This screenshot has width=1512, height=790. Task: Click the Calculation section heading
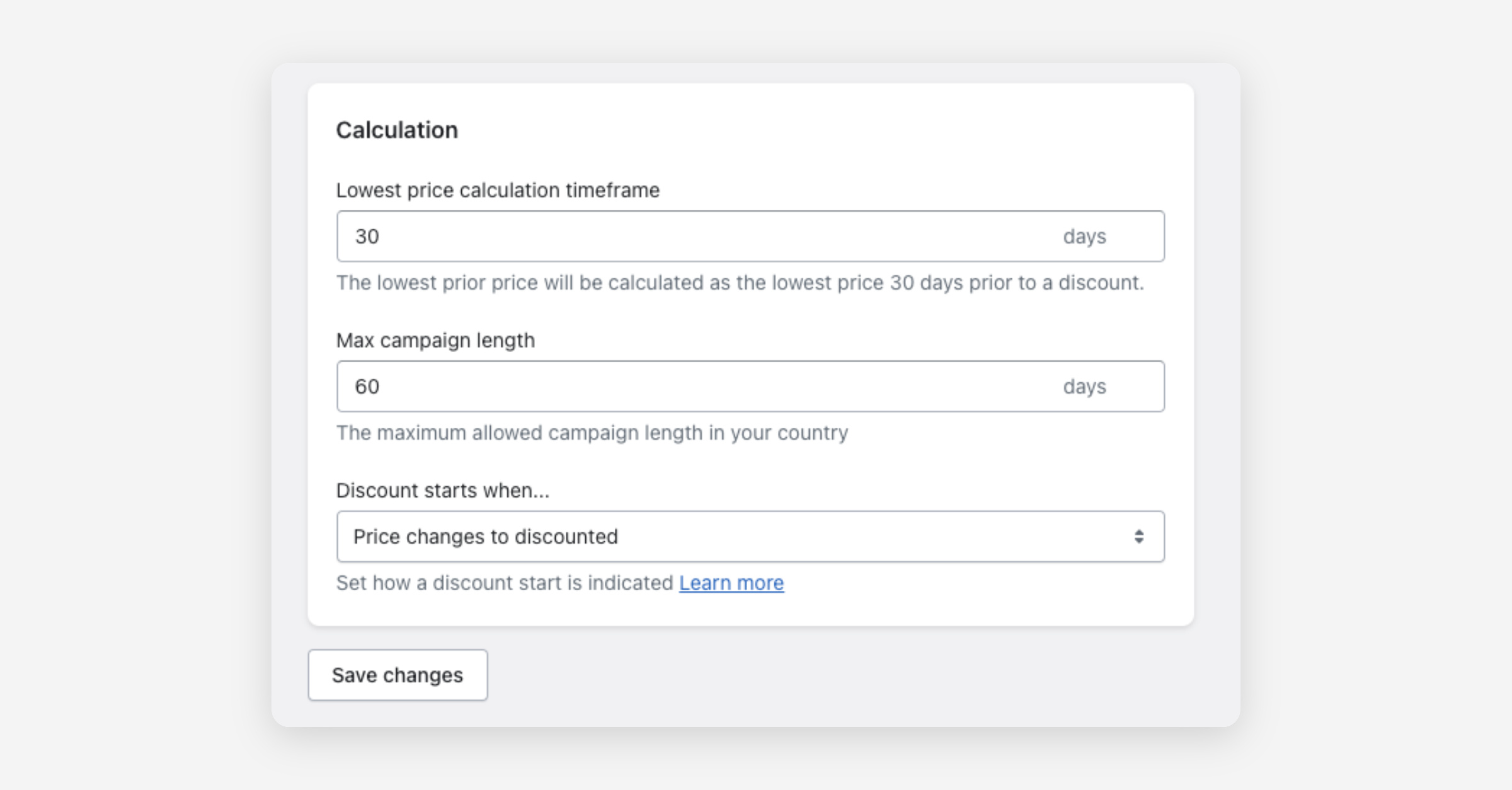pyautogui.click(x=397, y=130)
